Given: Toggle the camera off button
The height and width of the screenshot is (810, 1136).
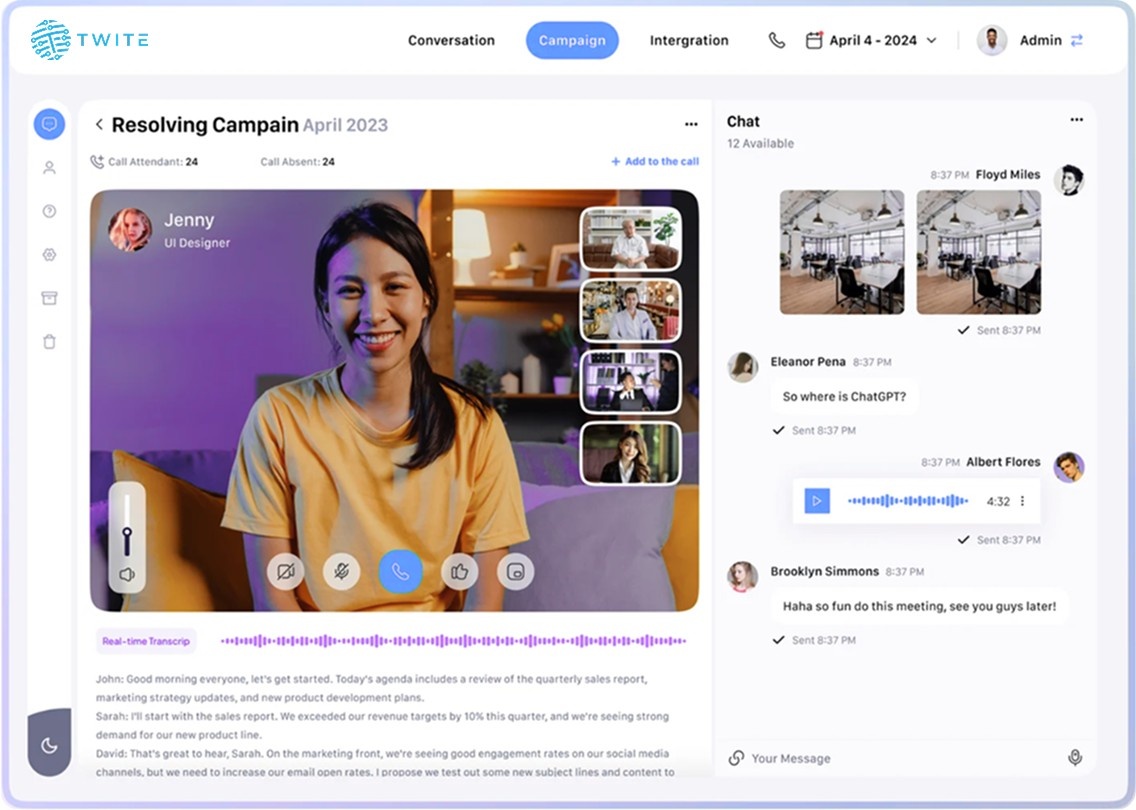Looking at the screenshot, I should (286, 572).
